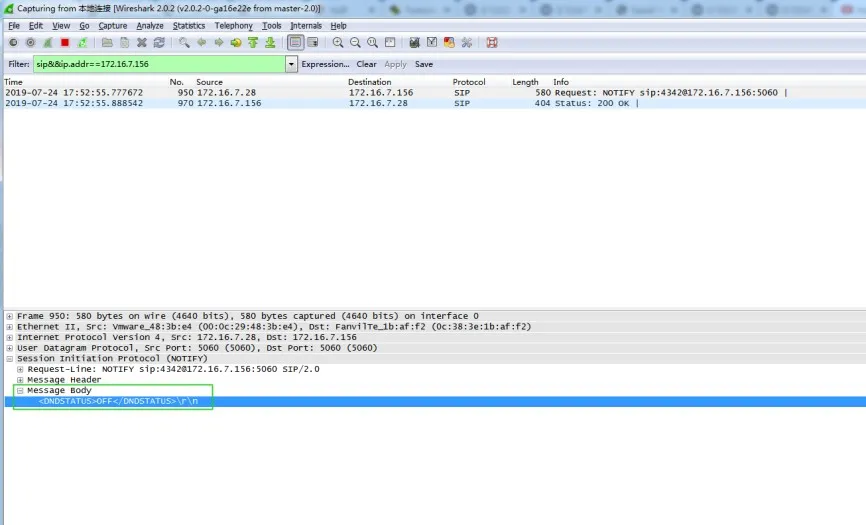Click the Find Packet magnifier icon
This screenshot has height=525, width=866.
tap(184, 43)
